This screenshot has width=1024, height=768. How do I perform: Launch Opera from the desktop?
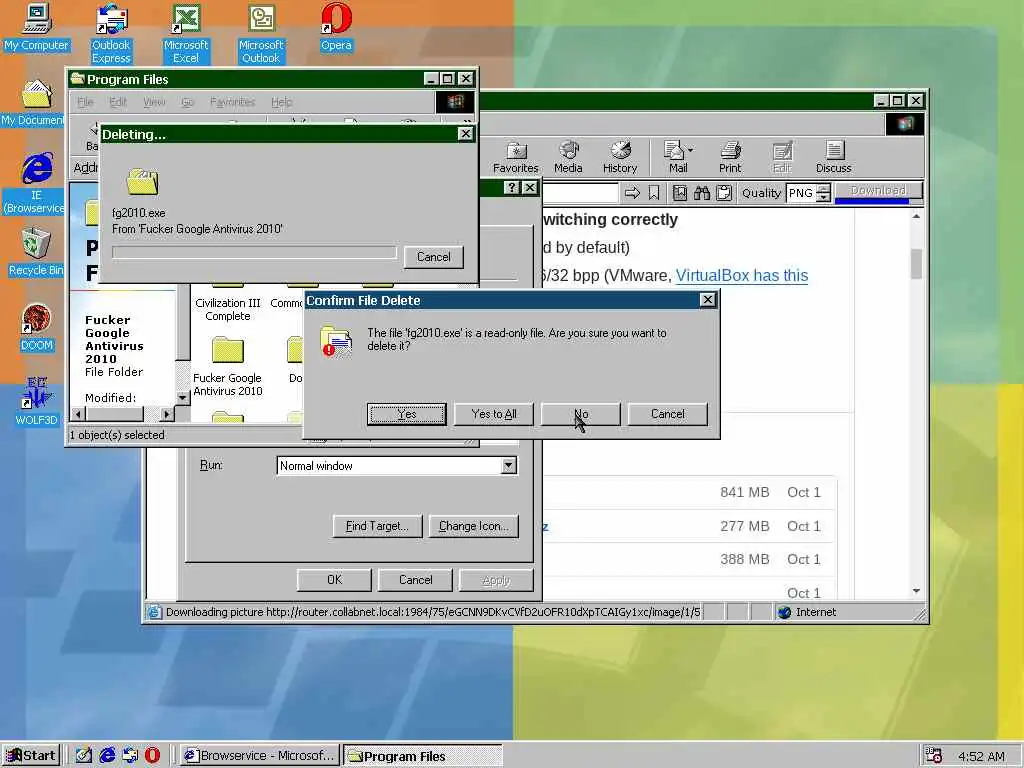pyautogui.click(x=336, y=27)
